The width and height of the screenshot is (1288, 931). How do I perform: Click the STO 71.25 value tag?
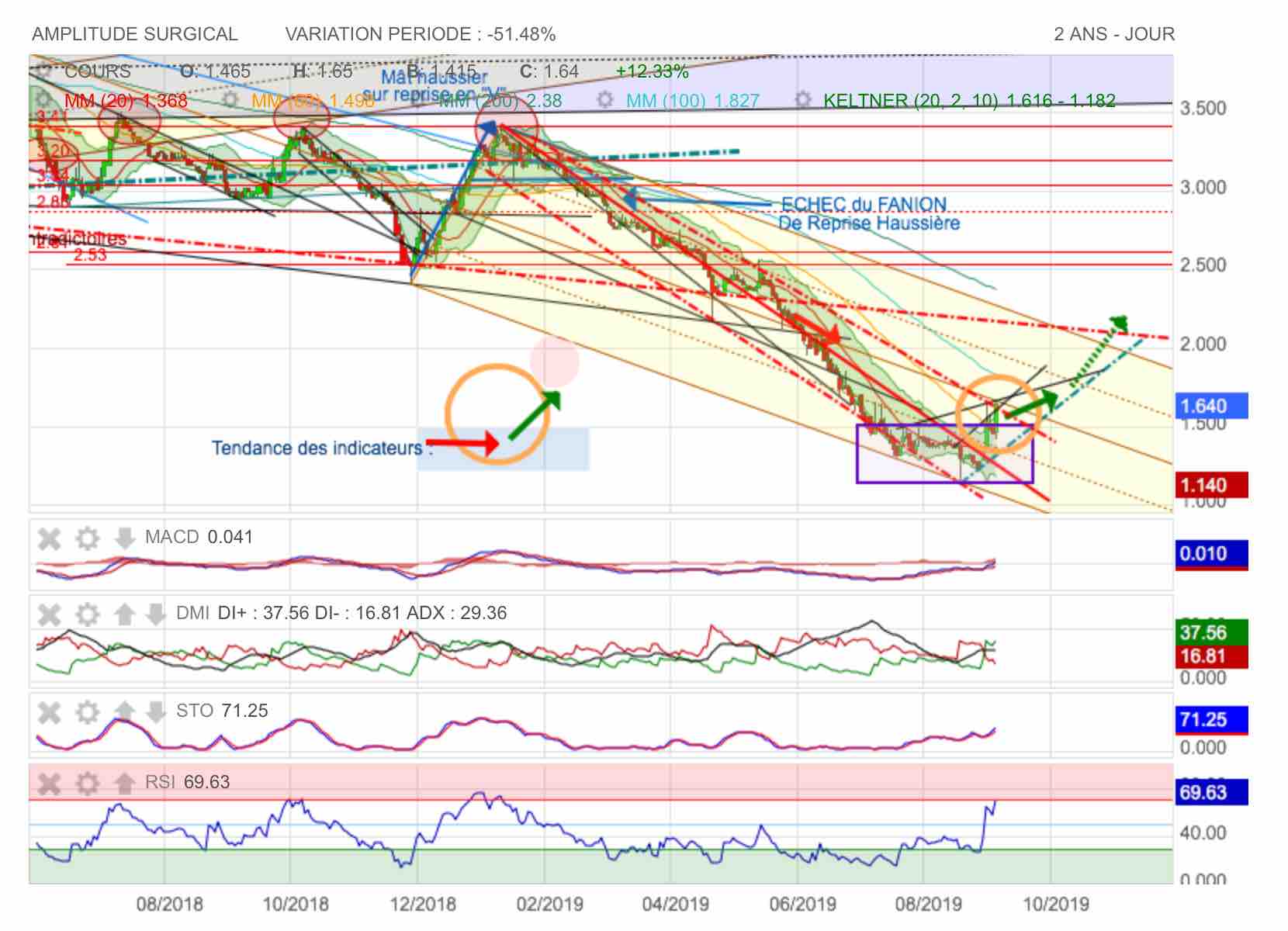coord(1211,720)
